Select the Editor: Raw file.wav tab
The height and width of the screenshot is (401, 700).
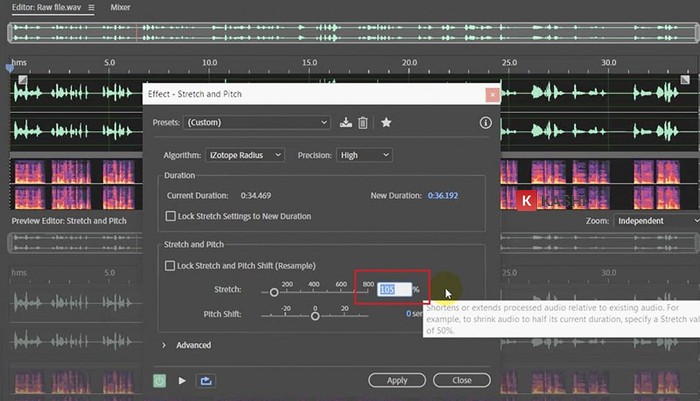(x=46, y=8)
